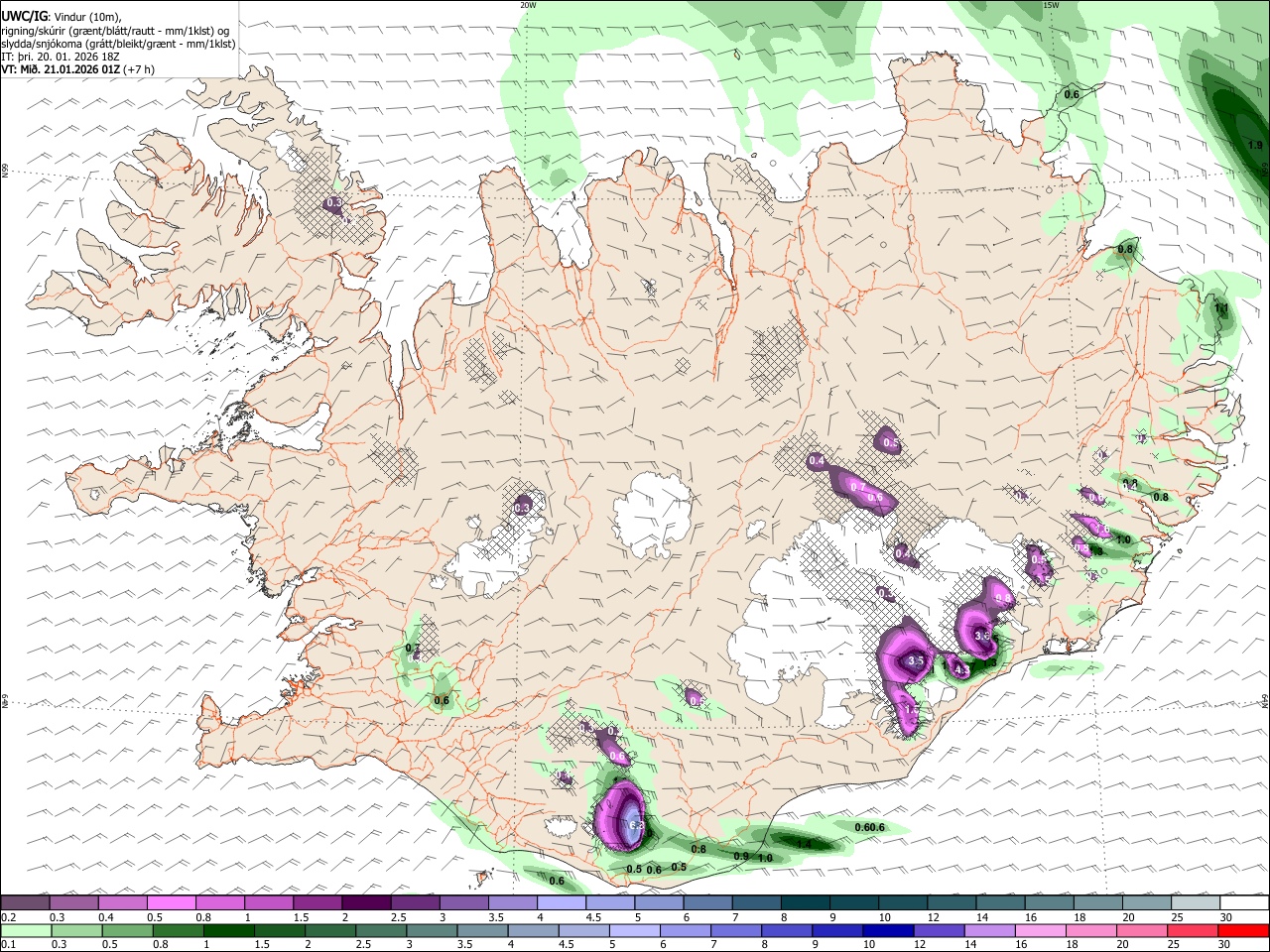Click the 'UWC/IG: Vindur (10m)' title text
This screenshot has width=1270, height=952.
click(61, 16)
